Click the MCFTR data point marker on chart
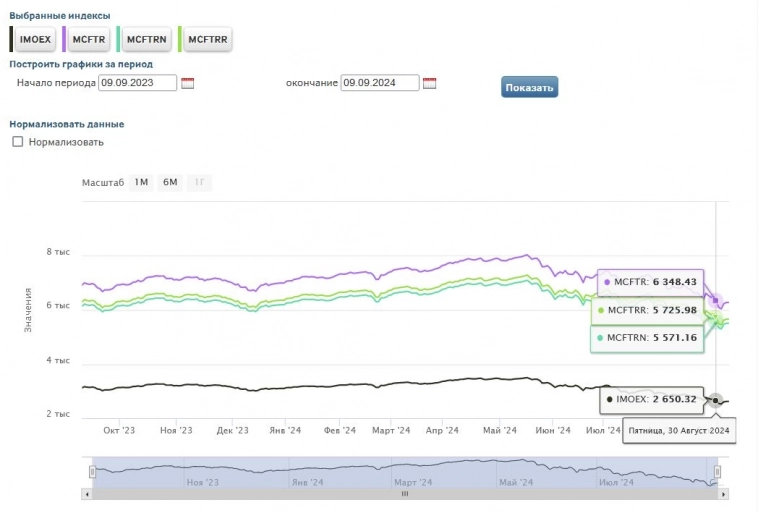758x513 pixels. coord(716,301)
